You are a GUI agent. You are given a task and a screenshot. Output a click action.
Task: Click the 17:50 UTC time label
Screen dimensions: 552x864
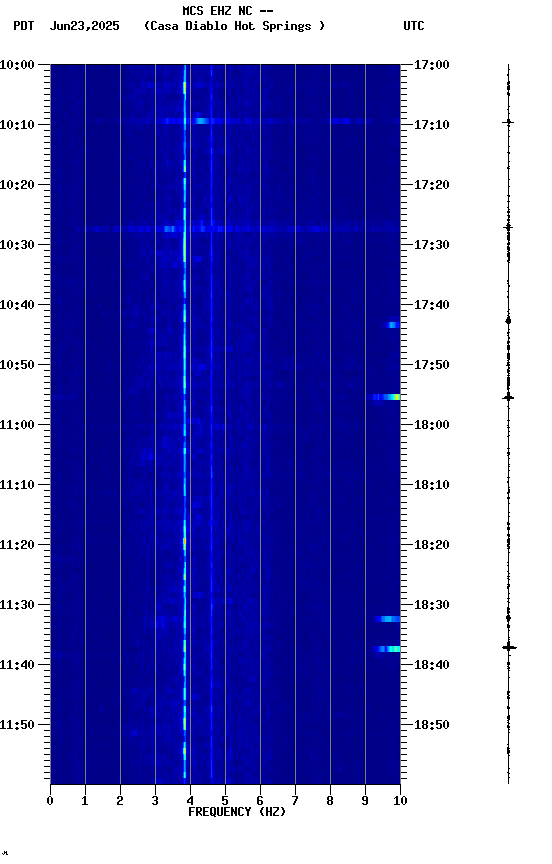point(432,365)
